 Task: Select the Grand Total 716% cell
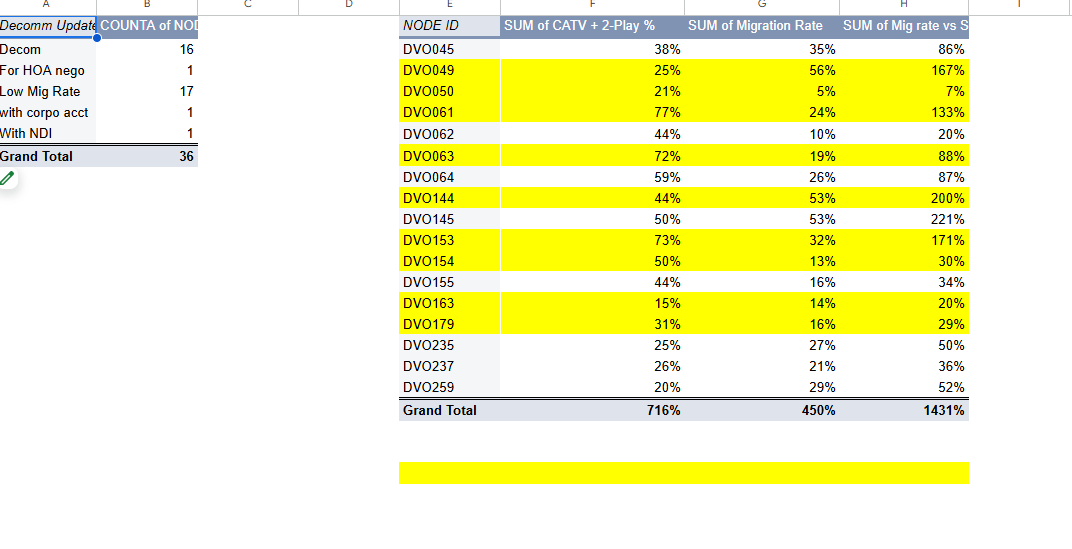[x=592, y=411]
